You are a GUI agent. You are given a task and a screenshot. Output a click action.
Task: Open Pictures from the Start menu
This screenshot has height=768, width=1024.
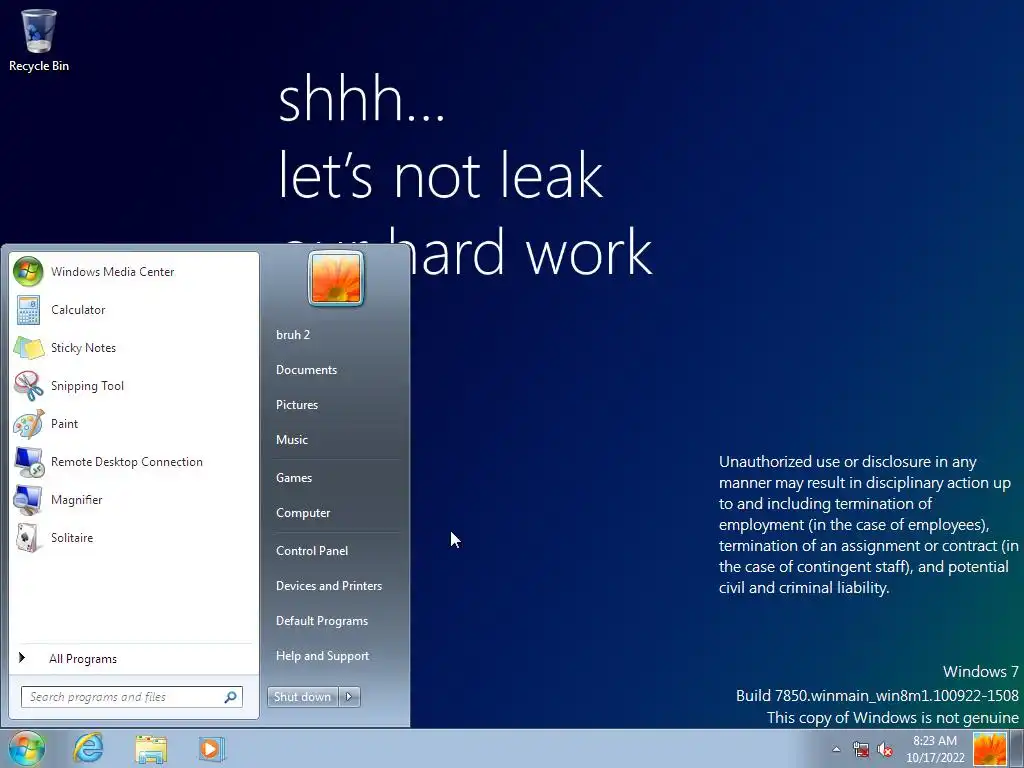[297, 405]
